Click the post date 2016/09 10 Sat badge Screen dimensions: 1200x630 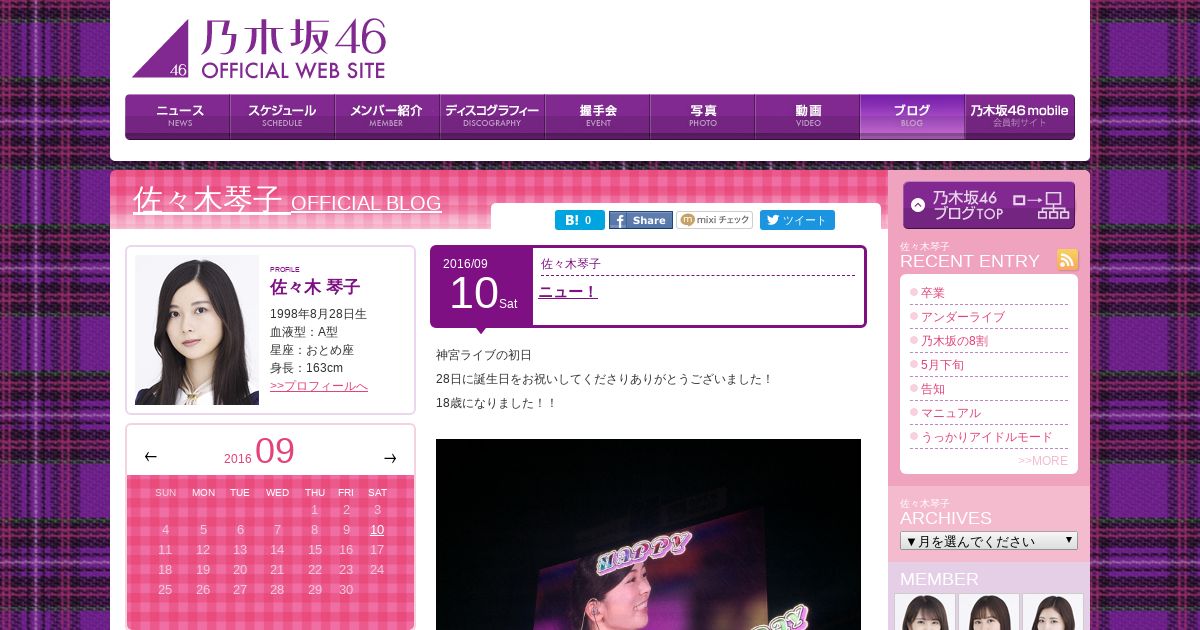point(481,286)
